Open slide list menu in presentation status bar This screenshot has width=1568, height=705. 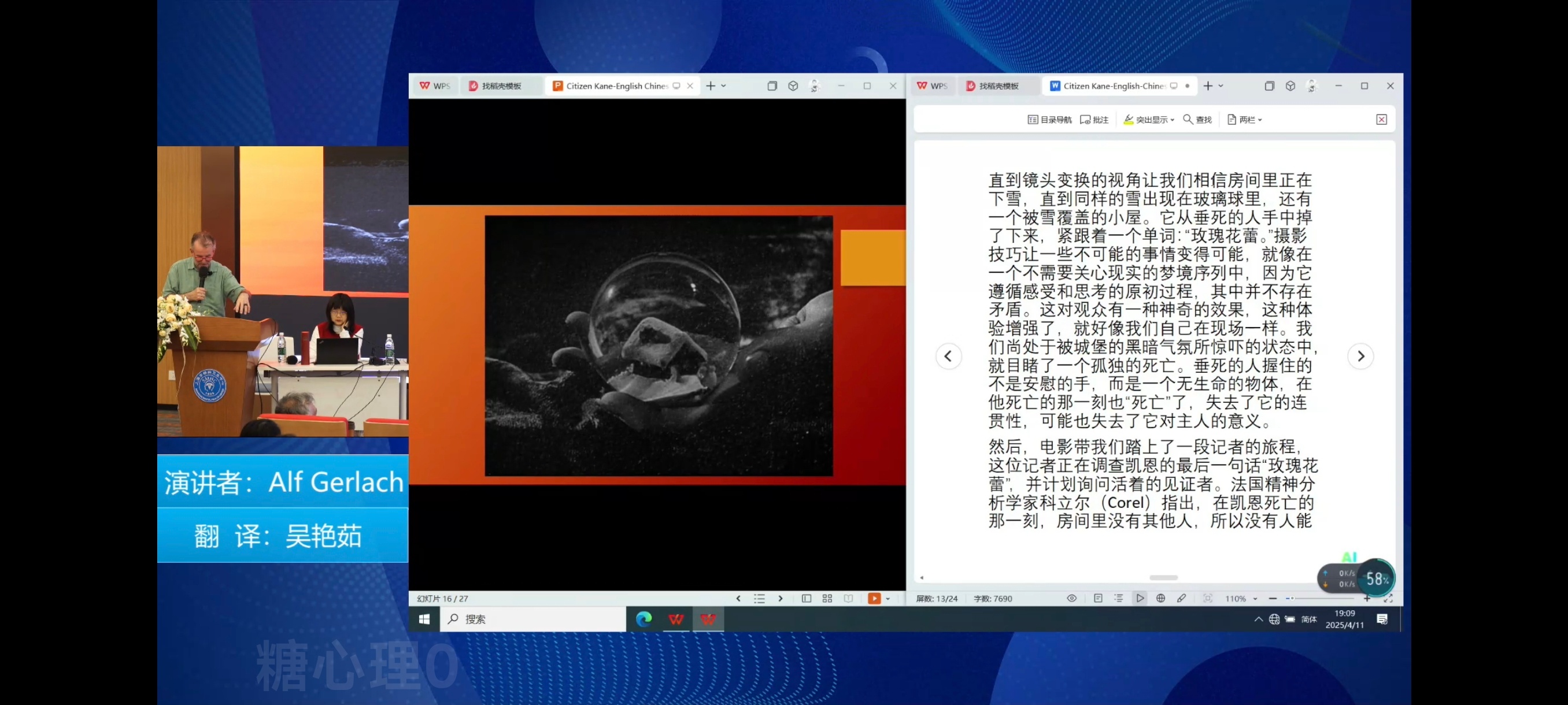(x=759, y=599)
